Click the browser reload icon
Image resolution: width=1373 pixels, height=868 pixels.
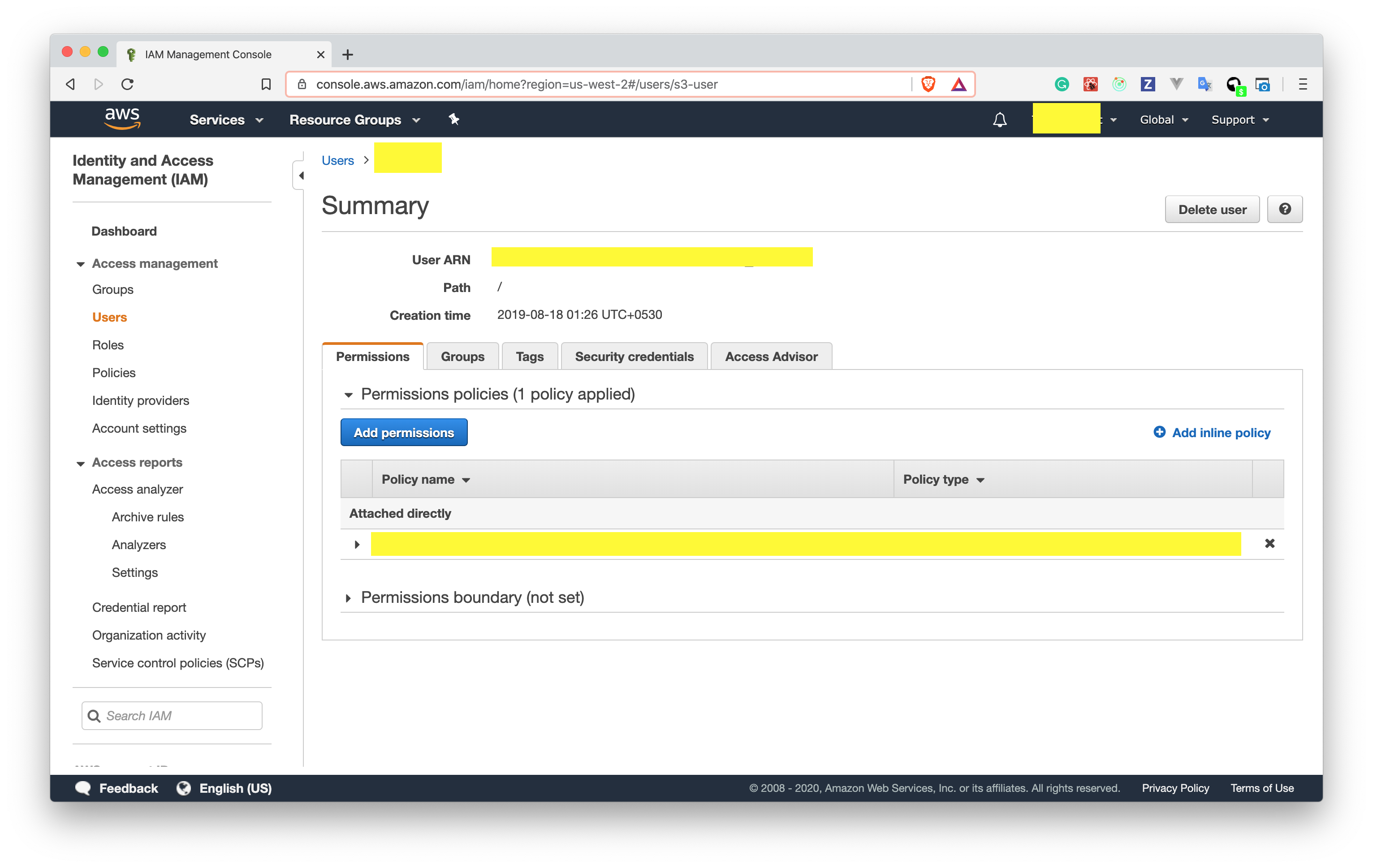click(x=128, y=84)
